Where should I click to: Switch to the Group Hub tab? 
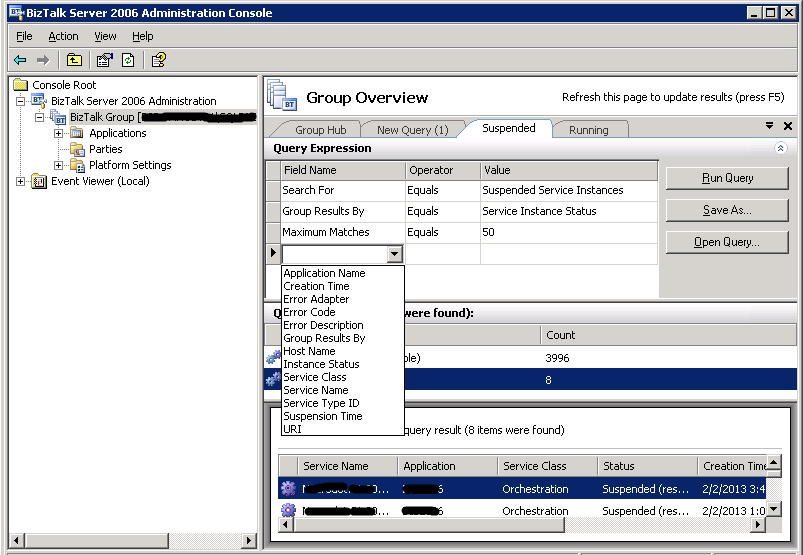321,130
